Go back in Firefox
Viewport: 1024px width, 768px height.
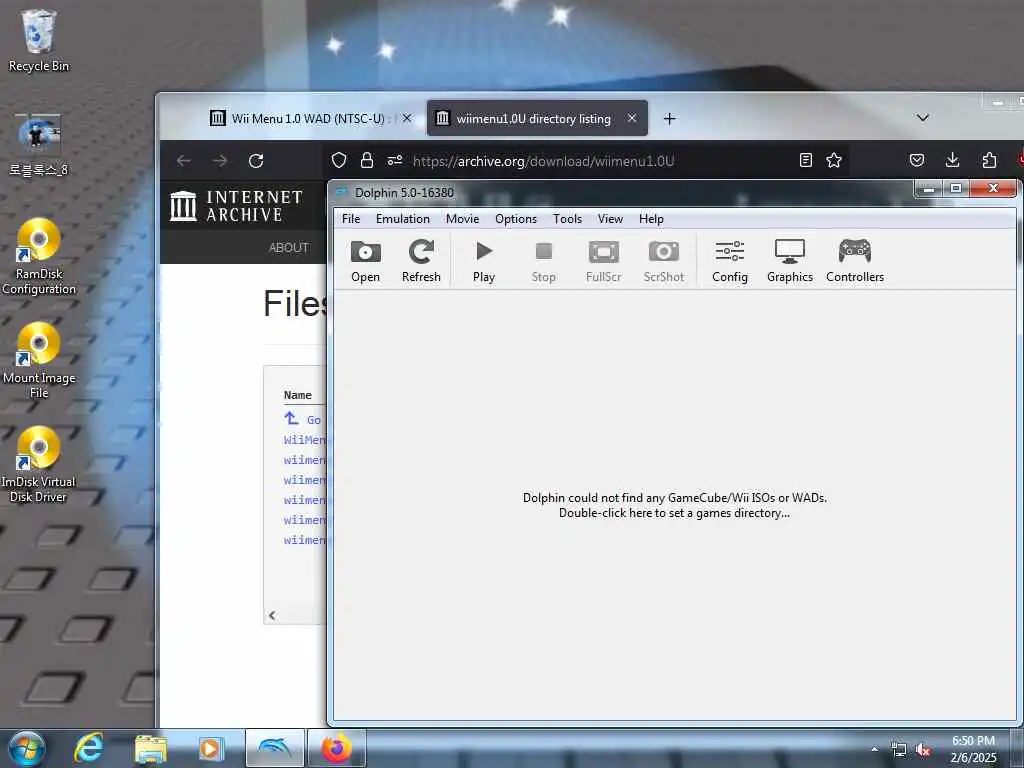(184, 161)
